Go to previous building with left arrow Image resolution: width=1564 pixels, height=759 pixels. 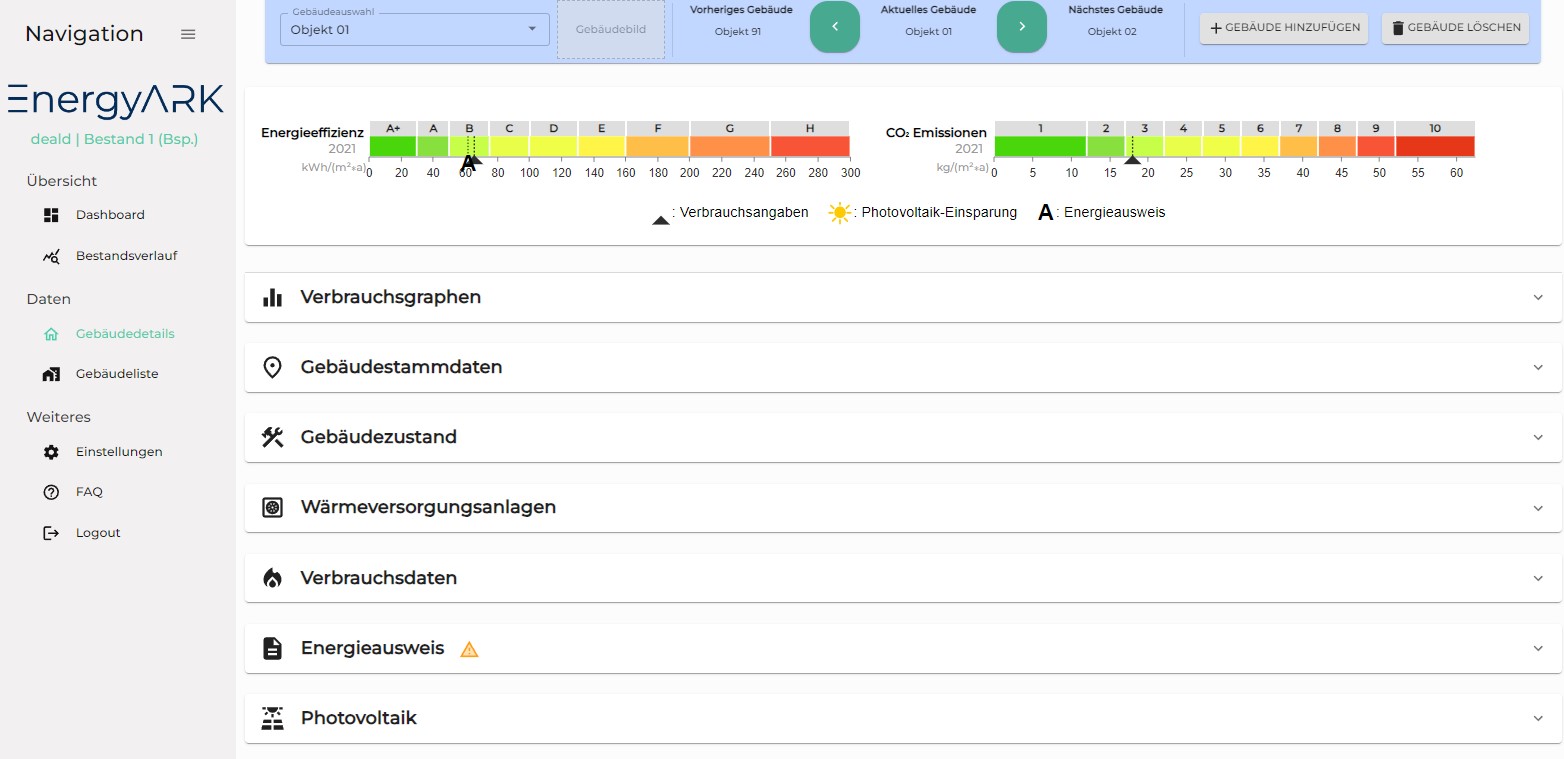point(835,27)
